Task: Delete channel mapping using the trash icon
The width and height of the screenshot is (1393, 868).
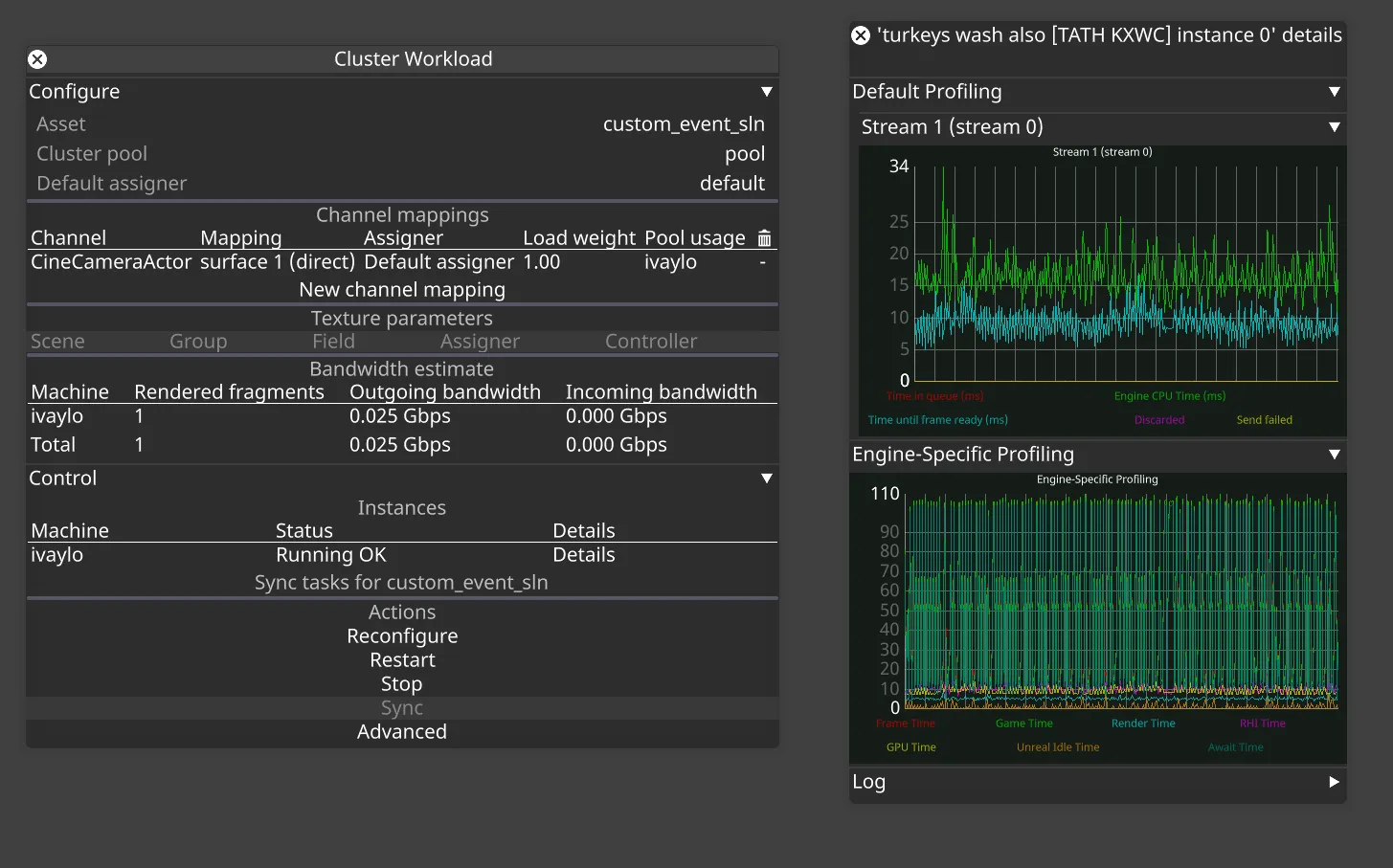Action: (x=762, y=237)
